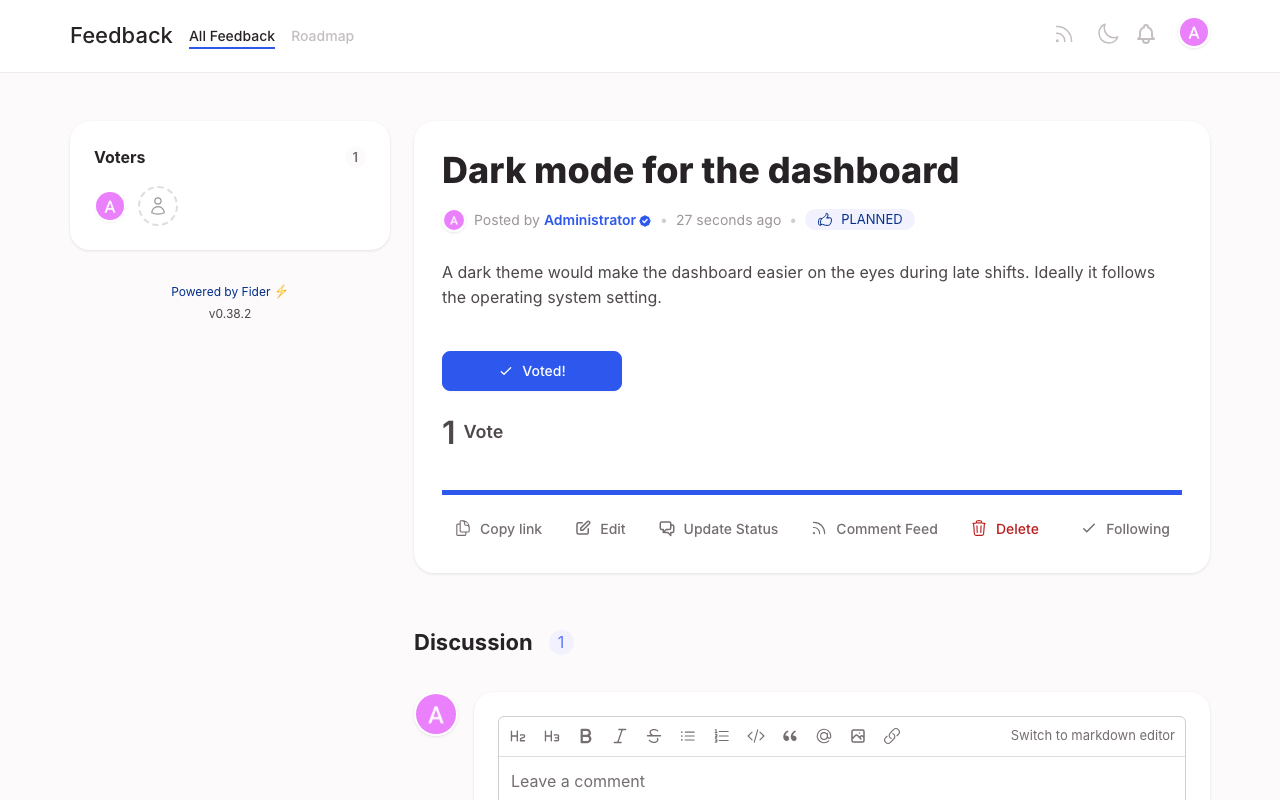Screen dimensions: 1280x800
Task: Switch to All Feedback tab
Action: (x=232, y=36)
